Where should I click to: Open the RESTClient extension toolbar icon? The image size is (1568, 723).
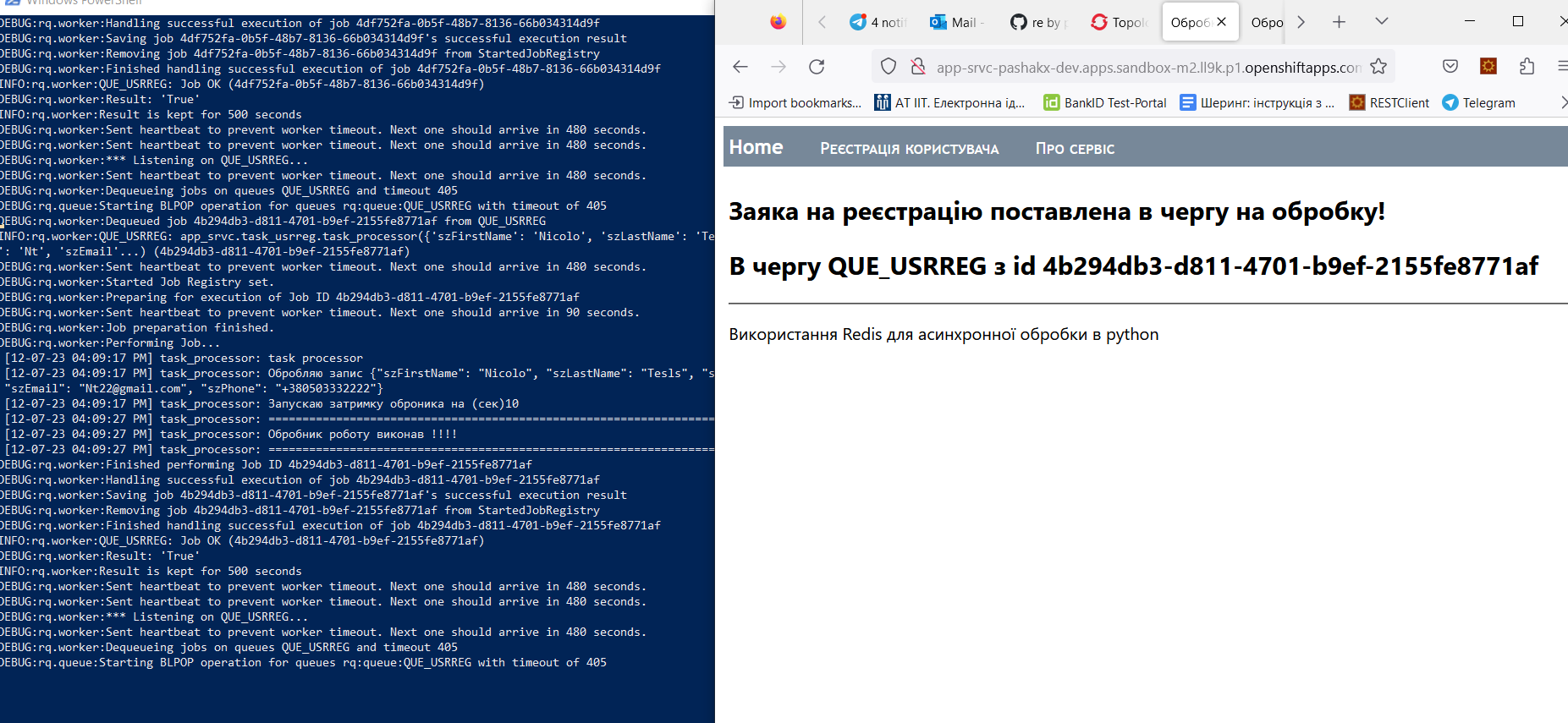(x=1488, y=67)
